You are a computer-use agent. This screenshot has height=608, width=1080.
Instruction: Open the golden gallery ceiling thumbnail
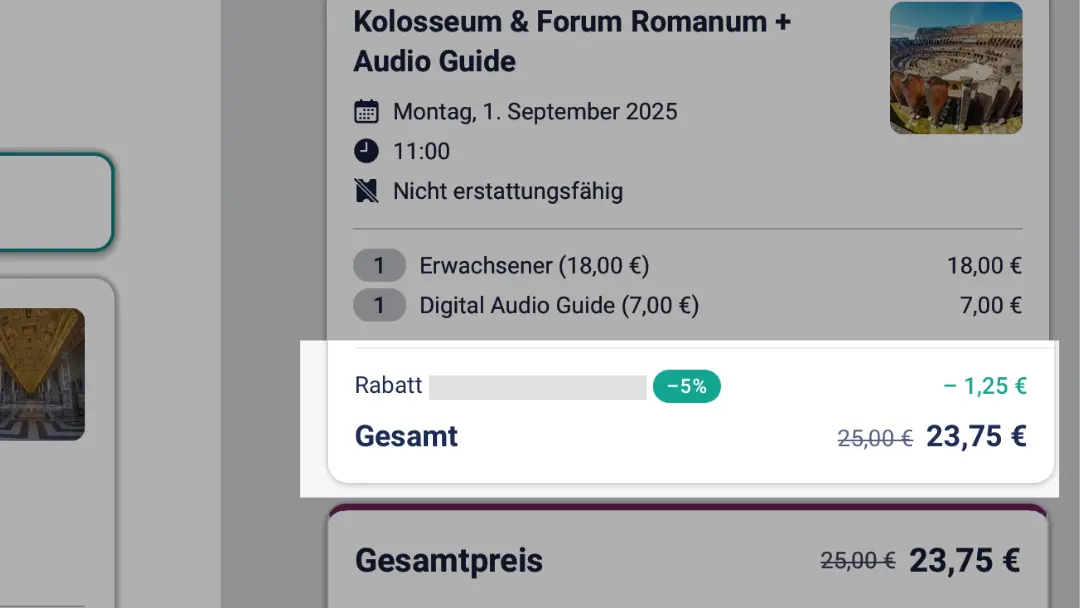click(42, 375)
